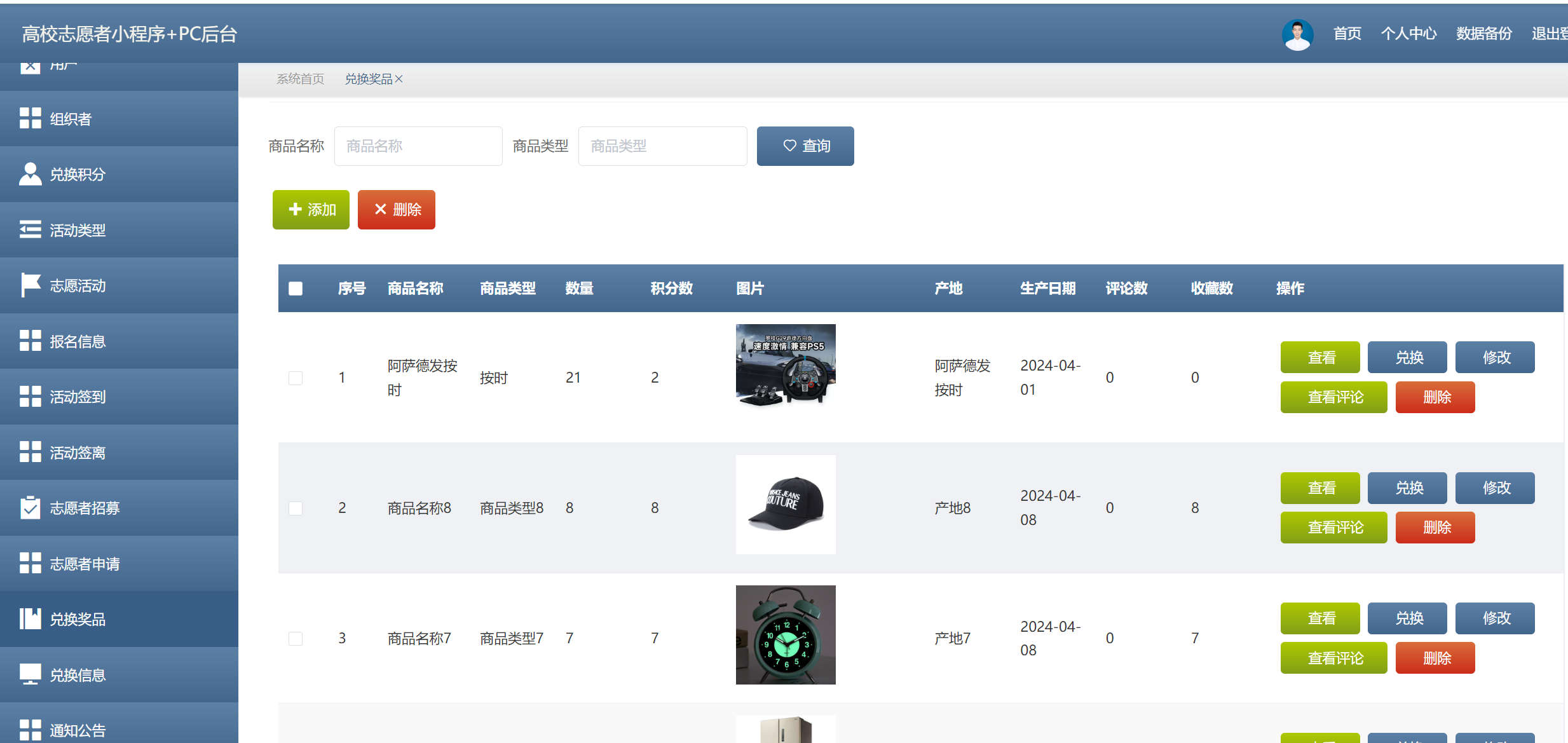This screenshot has height=743, width=1568.
Task: Close the 兑换奖品 tab with its X
Action: [x=399, y=79]
